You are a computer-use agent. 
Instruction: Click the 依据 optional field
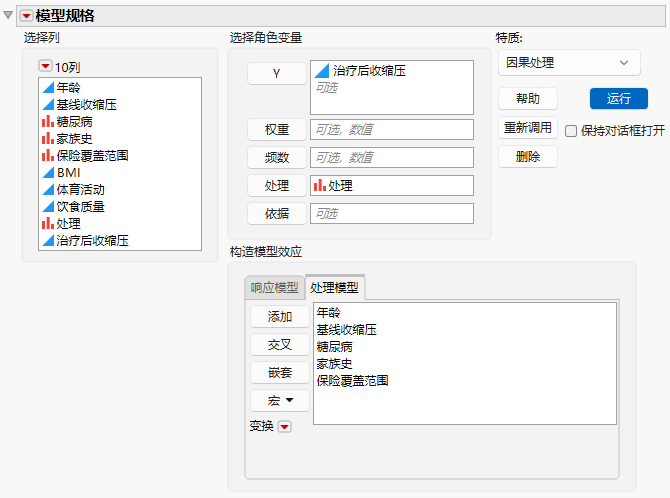click(x=392, y=213)
